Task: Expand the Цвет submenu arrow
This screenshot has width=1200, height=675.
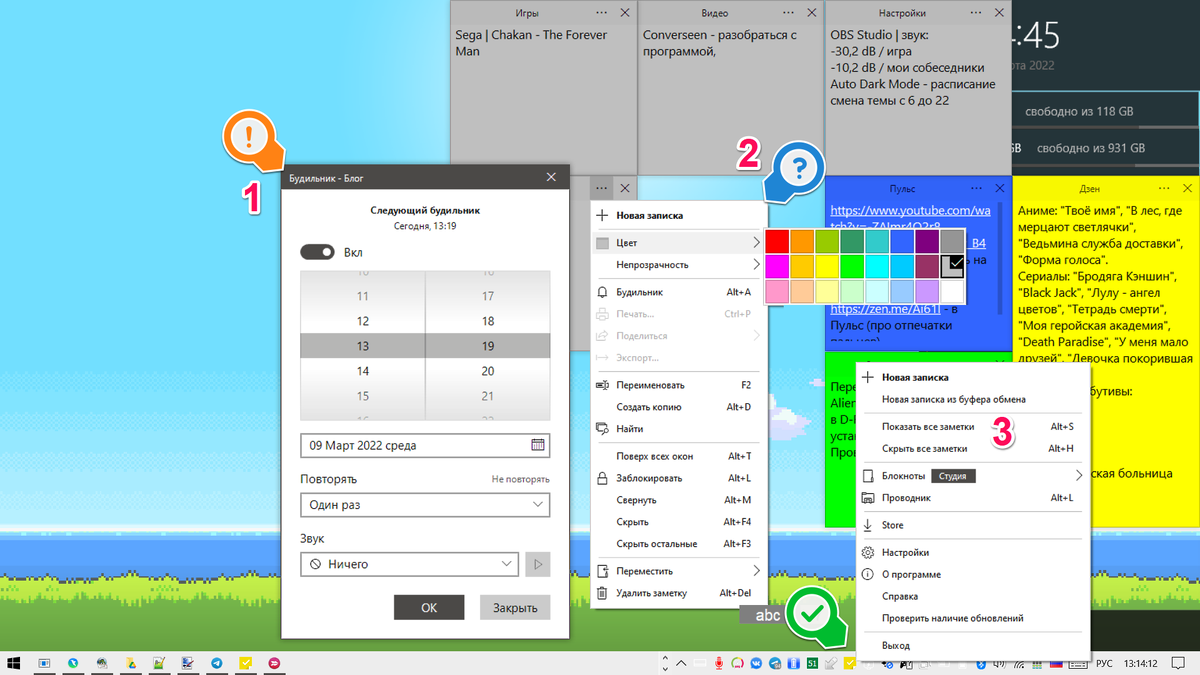Action: tap(756, 243)
